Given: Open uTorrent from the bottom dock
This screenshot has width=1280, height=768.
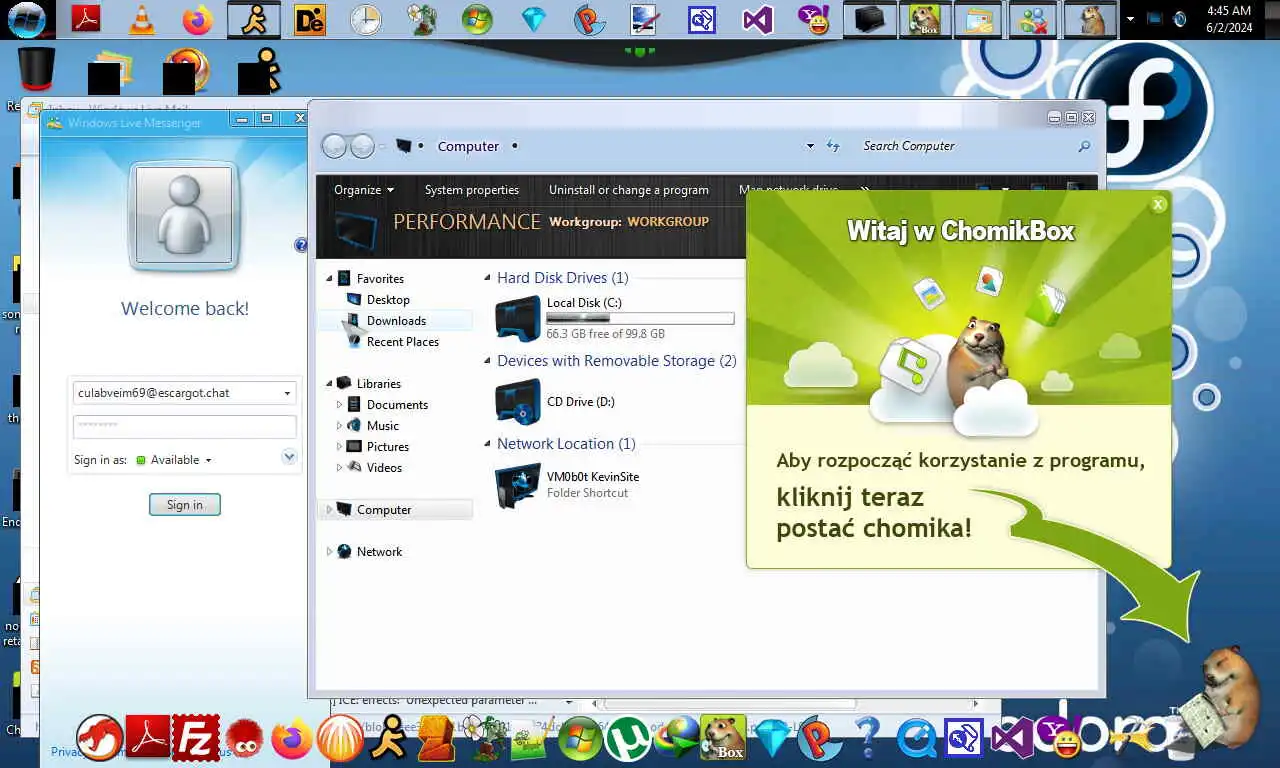Looking at the screenshot, I should pos(628,740).
